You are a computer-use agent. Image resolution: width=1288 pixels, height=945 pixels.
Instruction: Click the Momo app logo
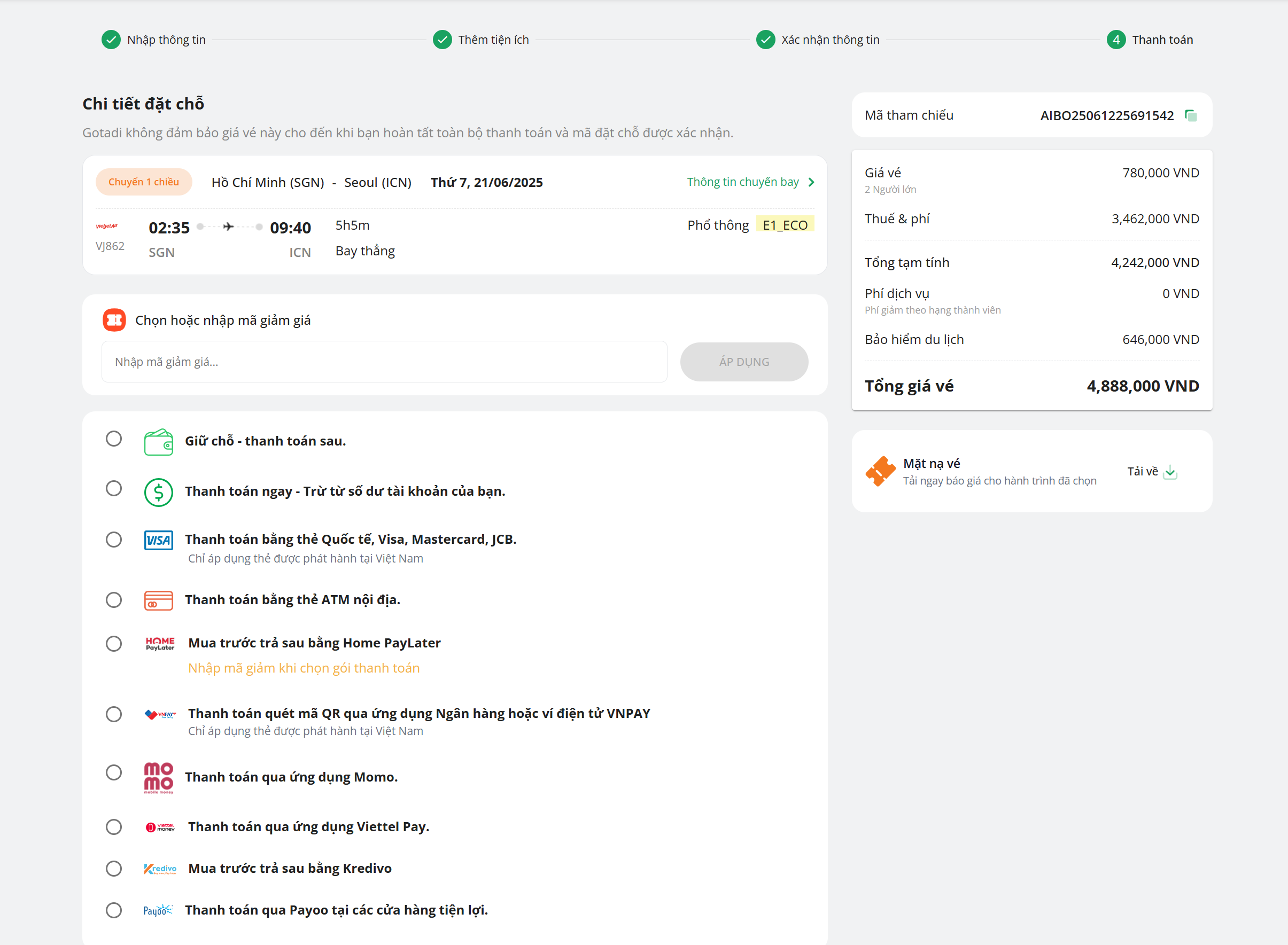tap(159, 777)
